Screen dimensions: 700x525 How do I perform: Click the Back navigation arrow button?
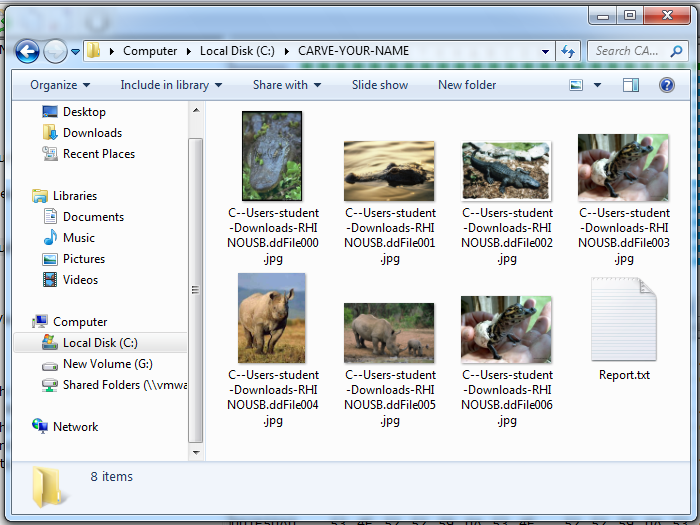[x=27, y=51]
